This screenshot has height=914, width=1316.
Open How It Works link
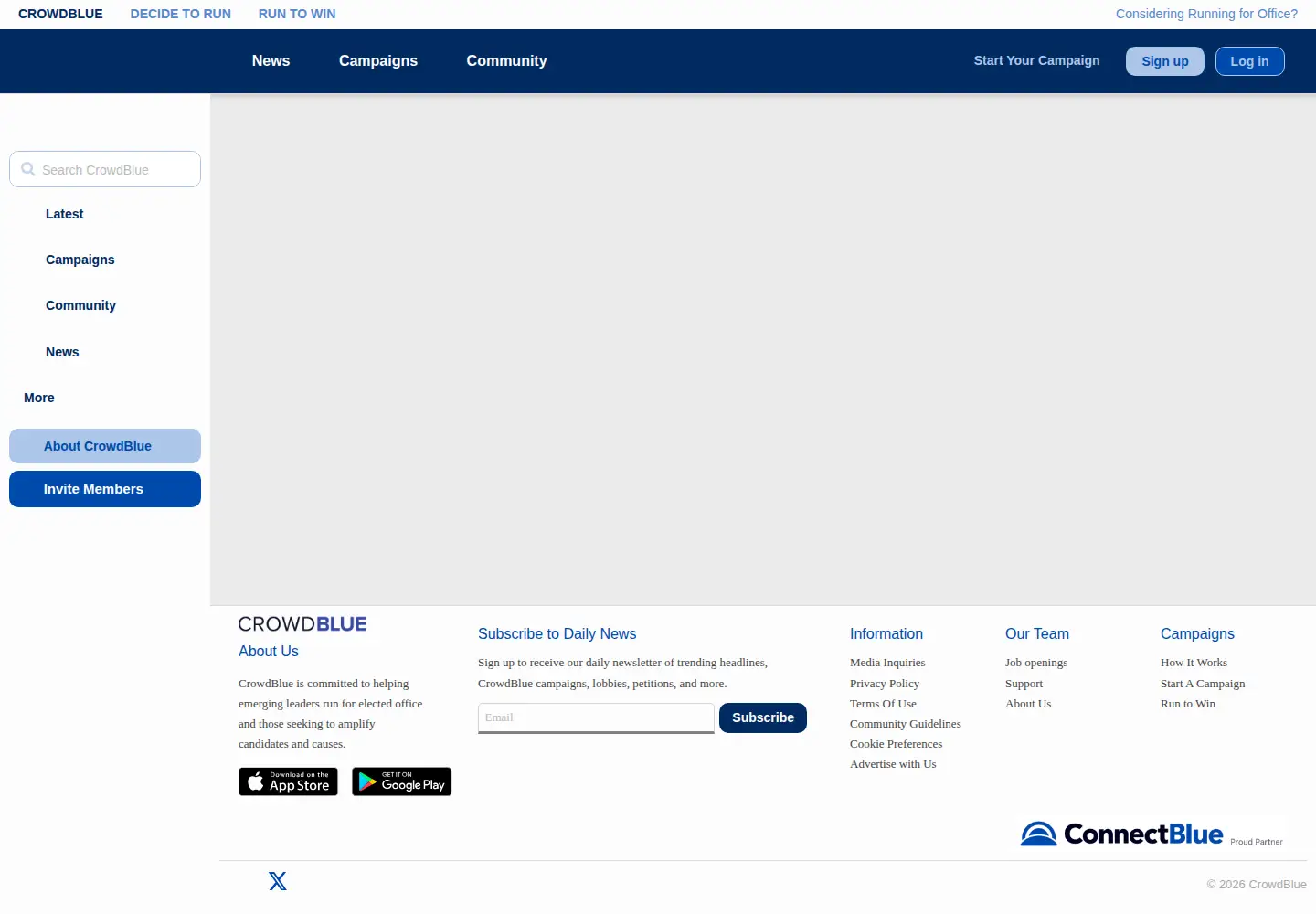pyautogui.click(x=1194, y=663)
